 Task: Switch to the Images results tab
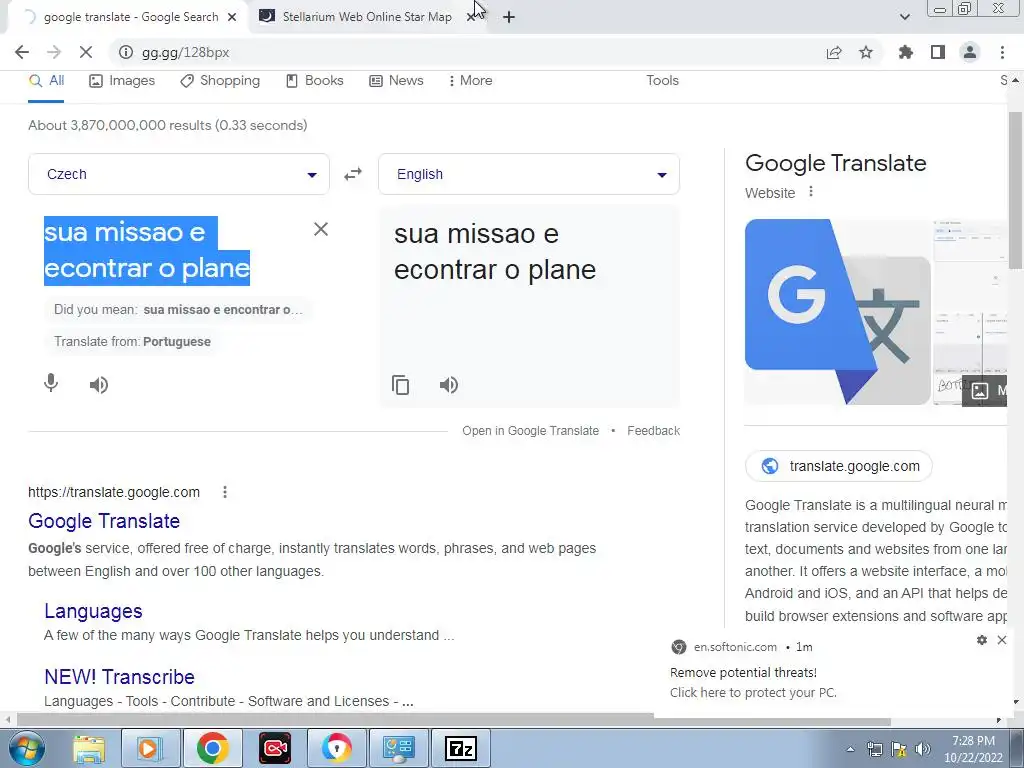[122, 80]
